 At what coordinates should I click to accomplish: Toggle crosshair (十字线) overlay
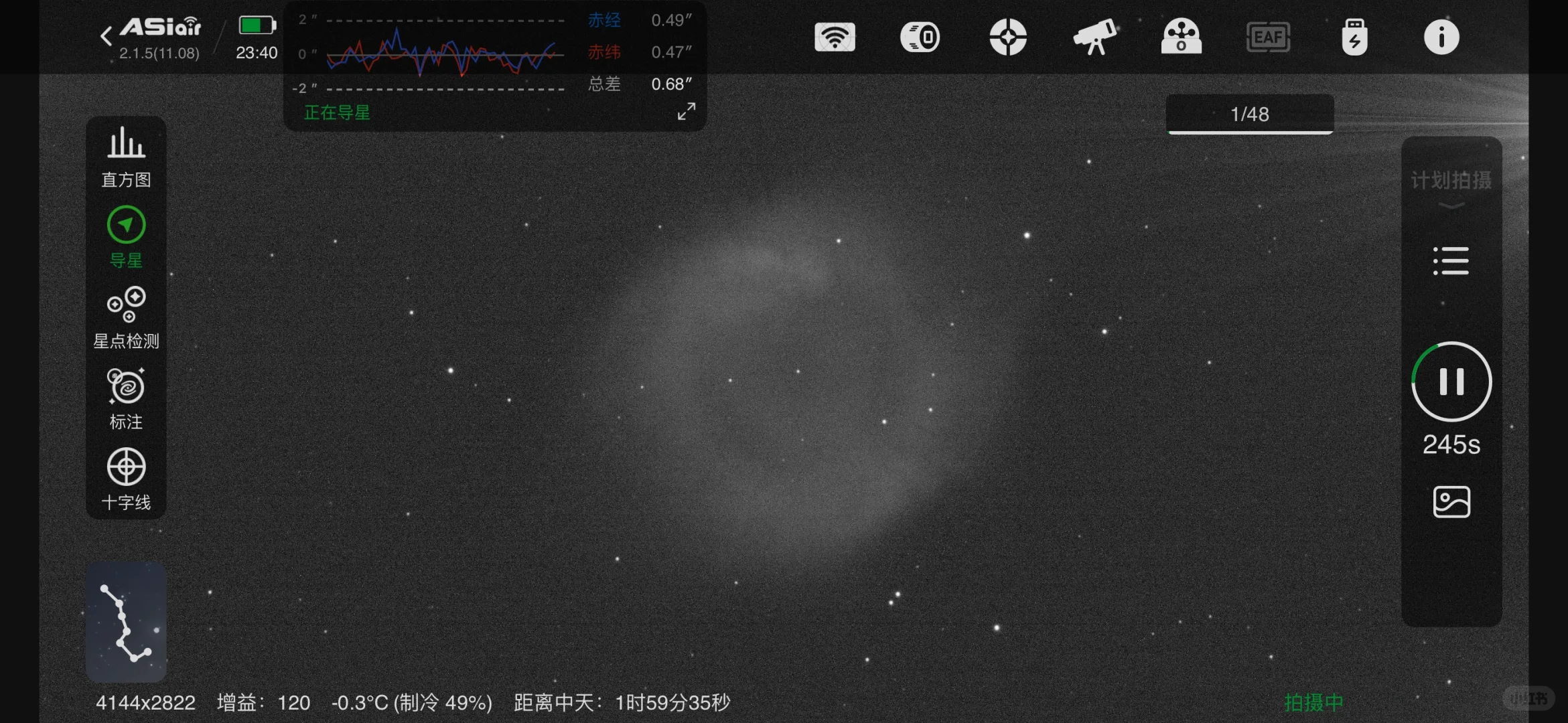pyautogui.click(x=126, y=479)
